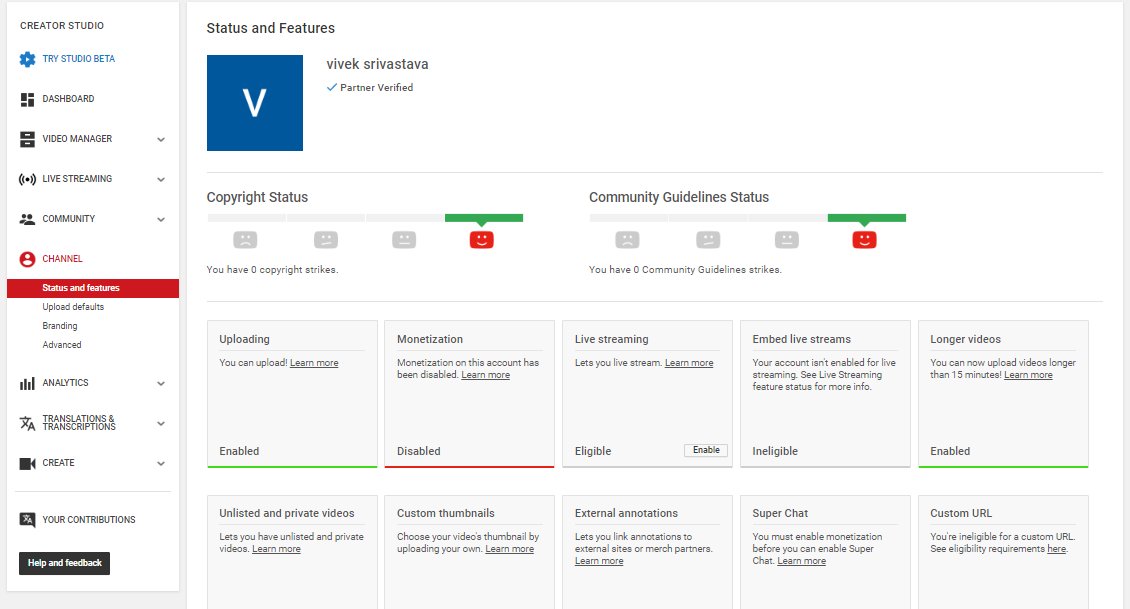Click the Live Streaming broadcast icon
The image size is (1130, 609).
27,179
